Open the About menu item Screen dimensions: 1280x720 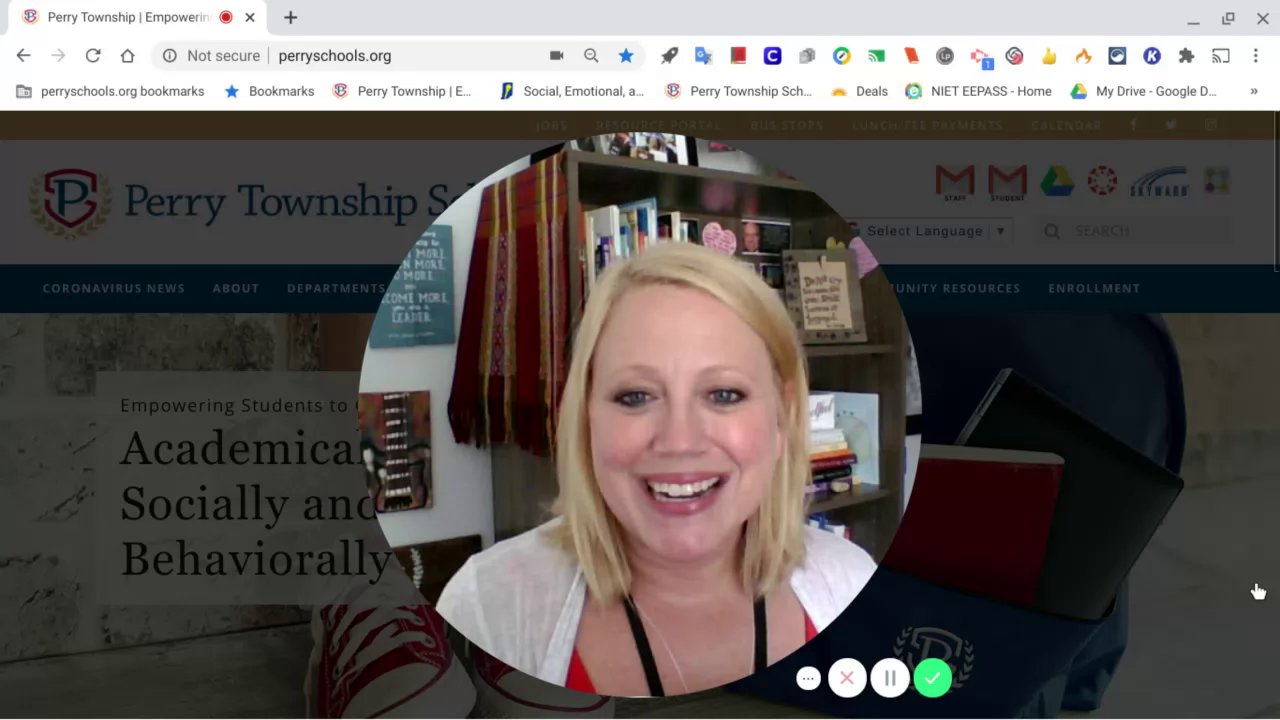tap(236, 288)
